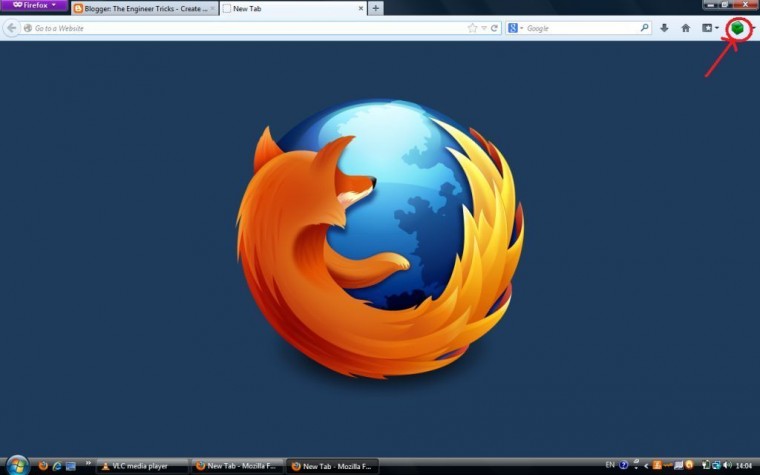Launch Internet Explorer from quick launch
Image resolution: width=760 pixels, height=475 pixels.
point(57,466)
